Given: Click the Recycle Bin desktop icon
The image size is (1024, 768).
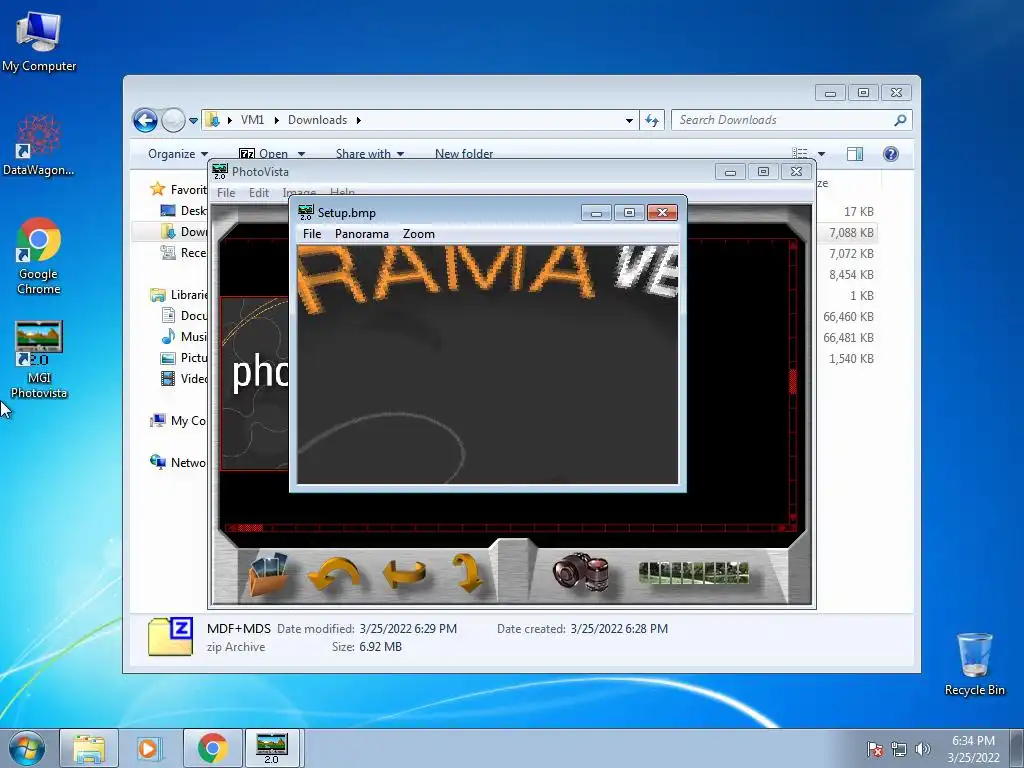Looking at the screenshot, I should [x=974, y=664].
